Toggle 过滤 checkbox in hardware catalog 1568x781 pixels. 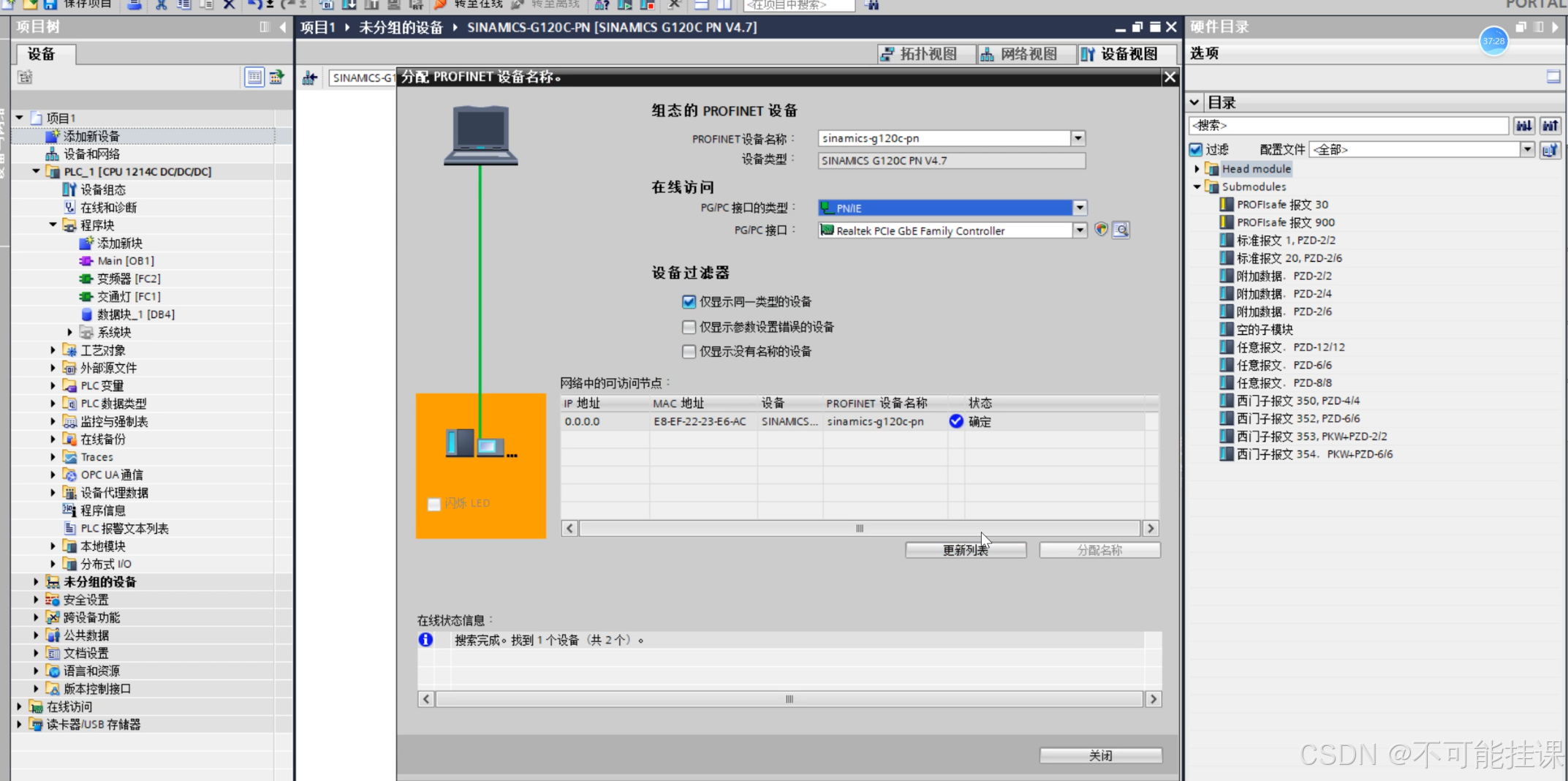[x=1196, y=149]
